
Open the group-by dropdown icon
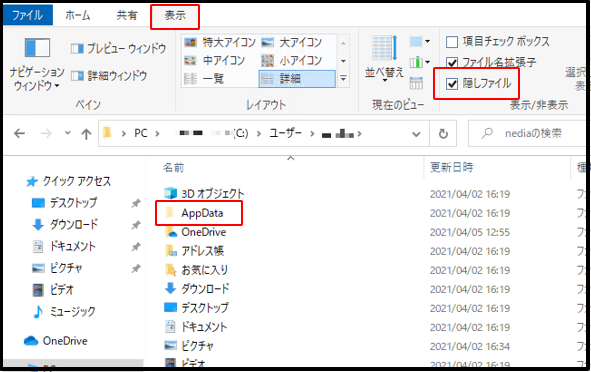point(420,41)
